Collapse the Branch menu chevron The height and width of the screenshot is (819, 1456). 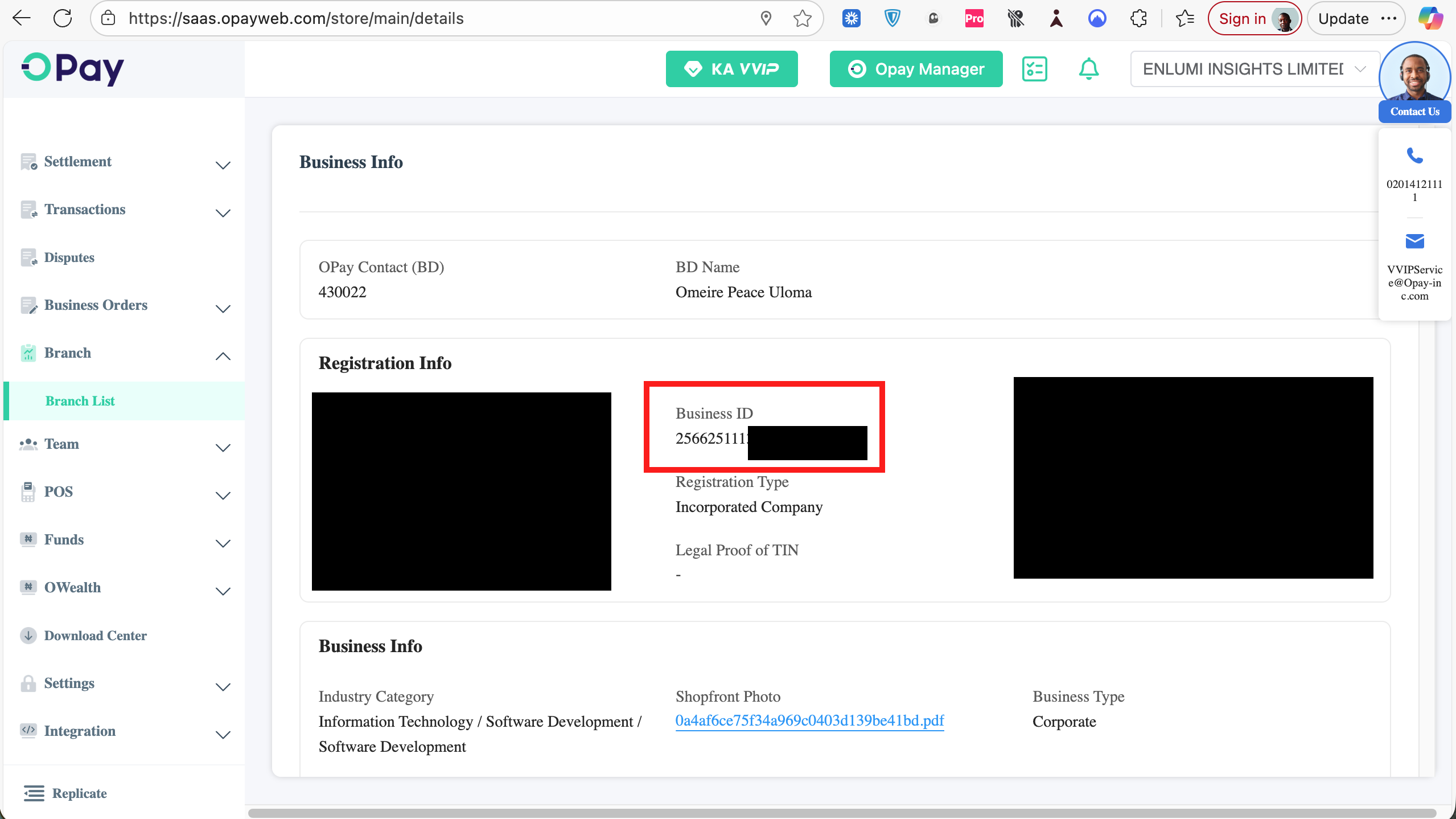(223, 357)
